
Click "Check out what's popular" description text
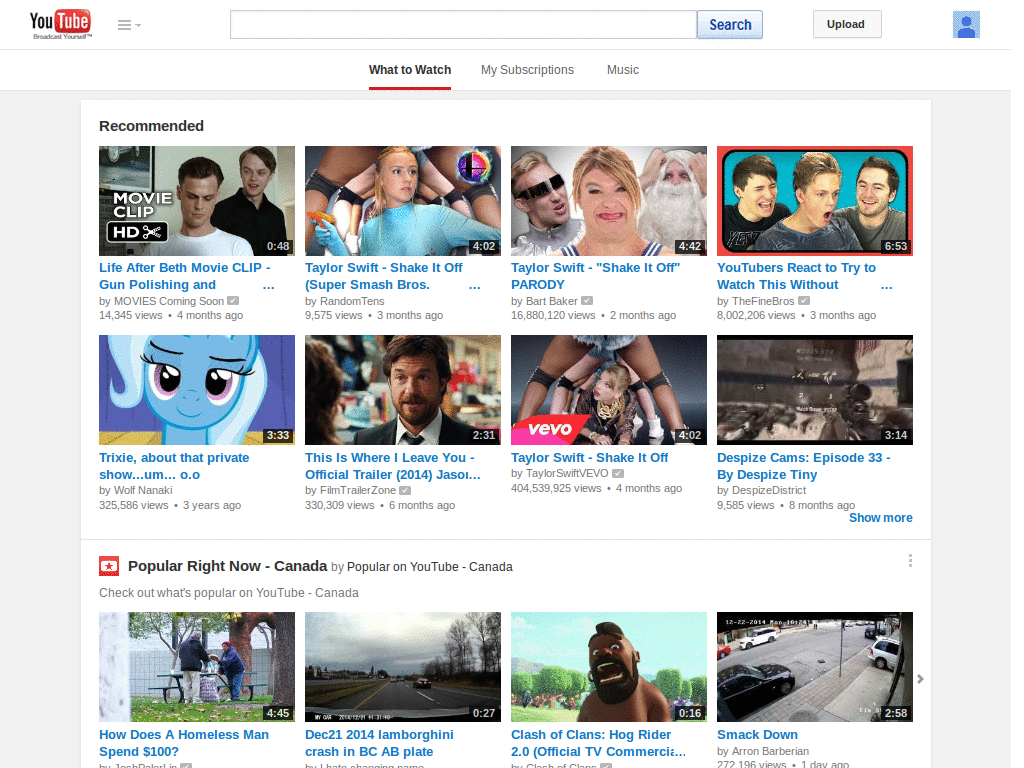click(229, 593)
